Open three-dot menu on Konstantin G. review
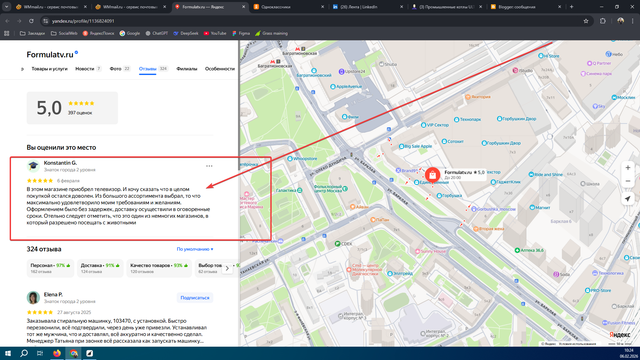Image resolution: width=640 pixels, height=360 pixels. (209, 166)
